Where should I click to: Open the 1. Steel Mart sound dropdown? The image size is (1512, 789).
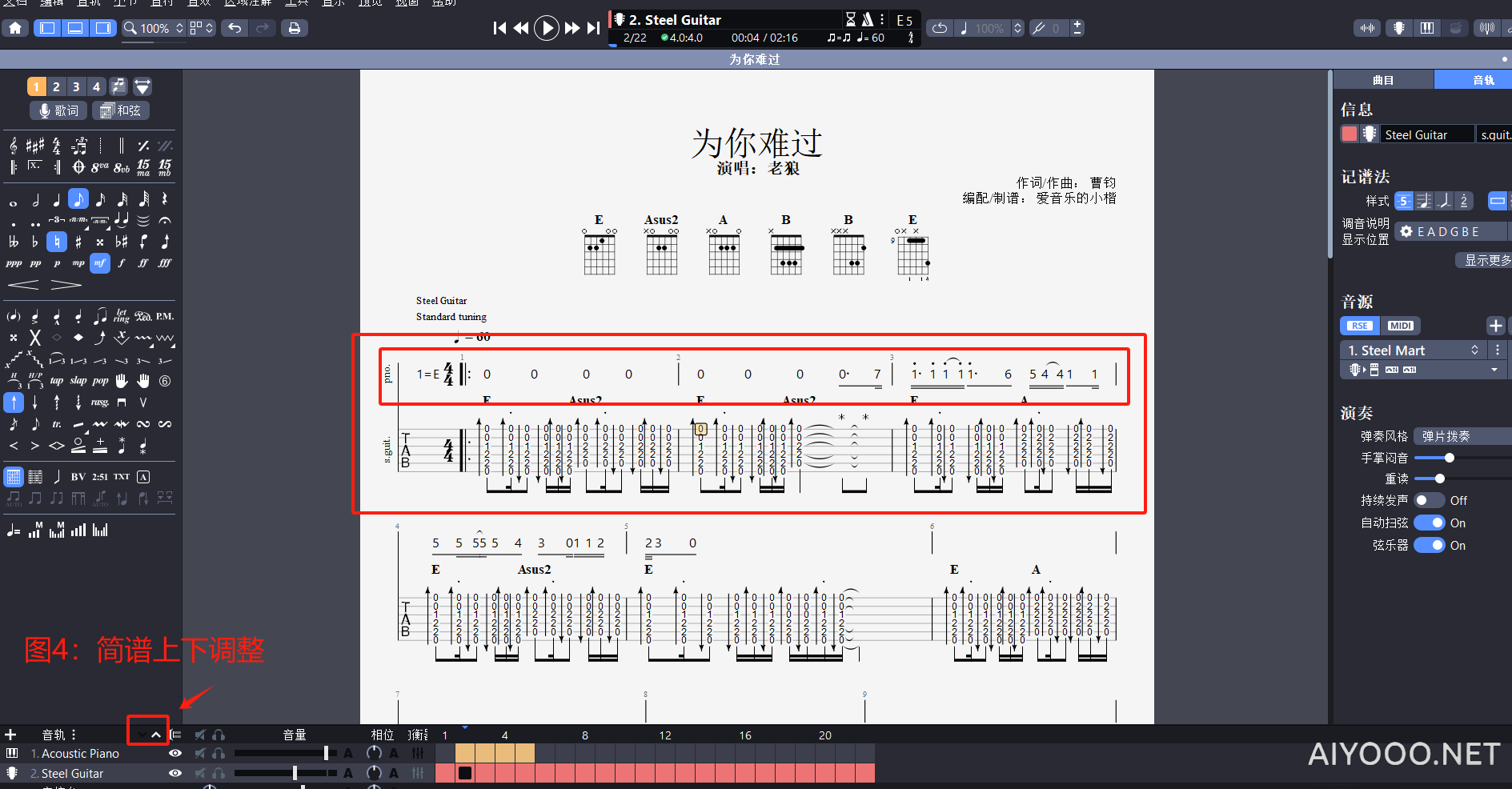[1413, 350]
